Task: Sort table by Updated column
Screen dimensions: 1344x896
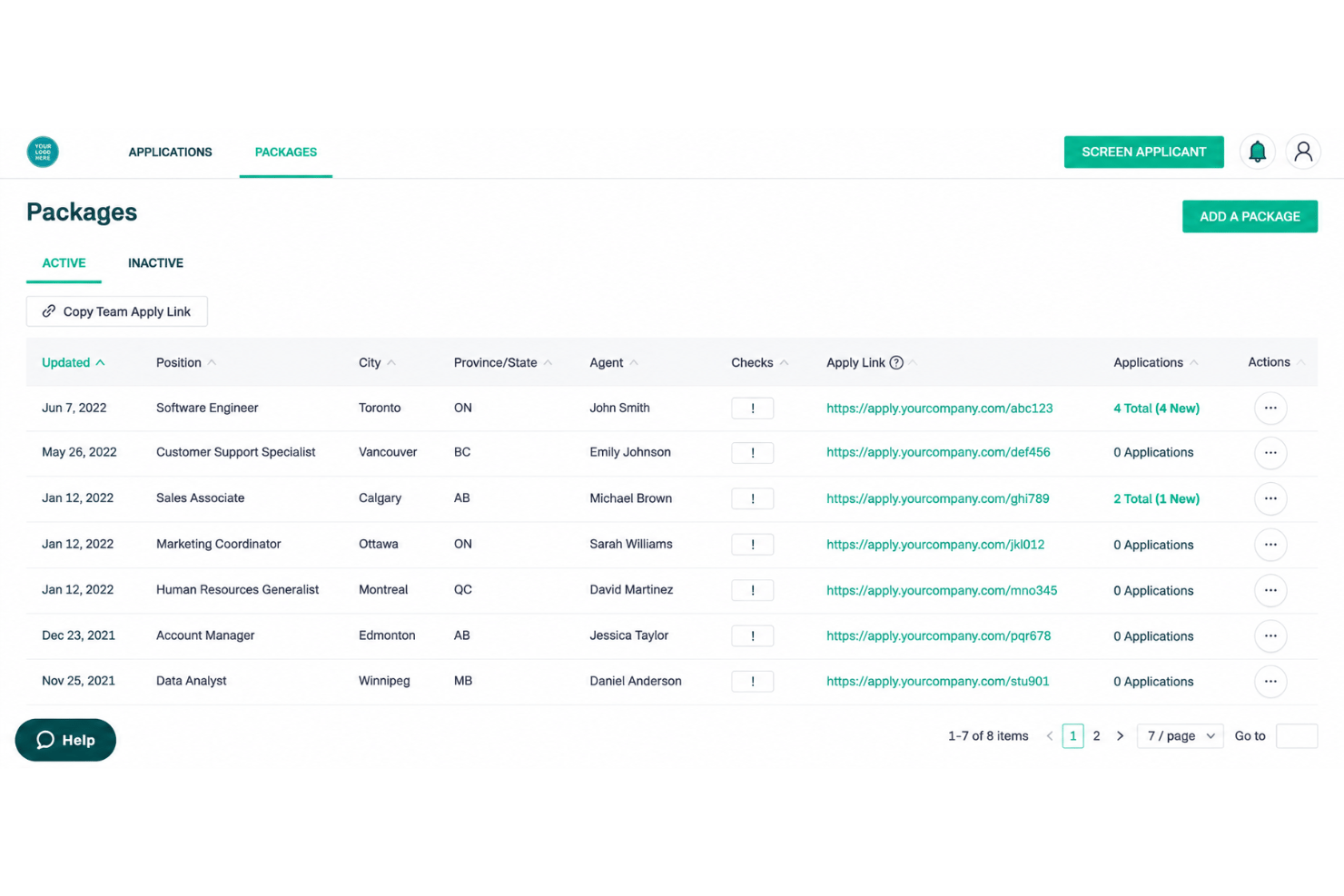Action: click(74, 362)
